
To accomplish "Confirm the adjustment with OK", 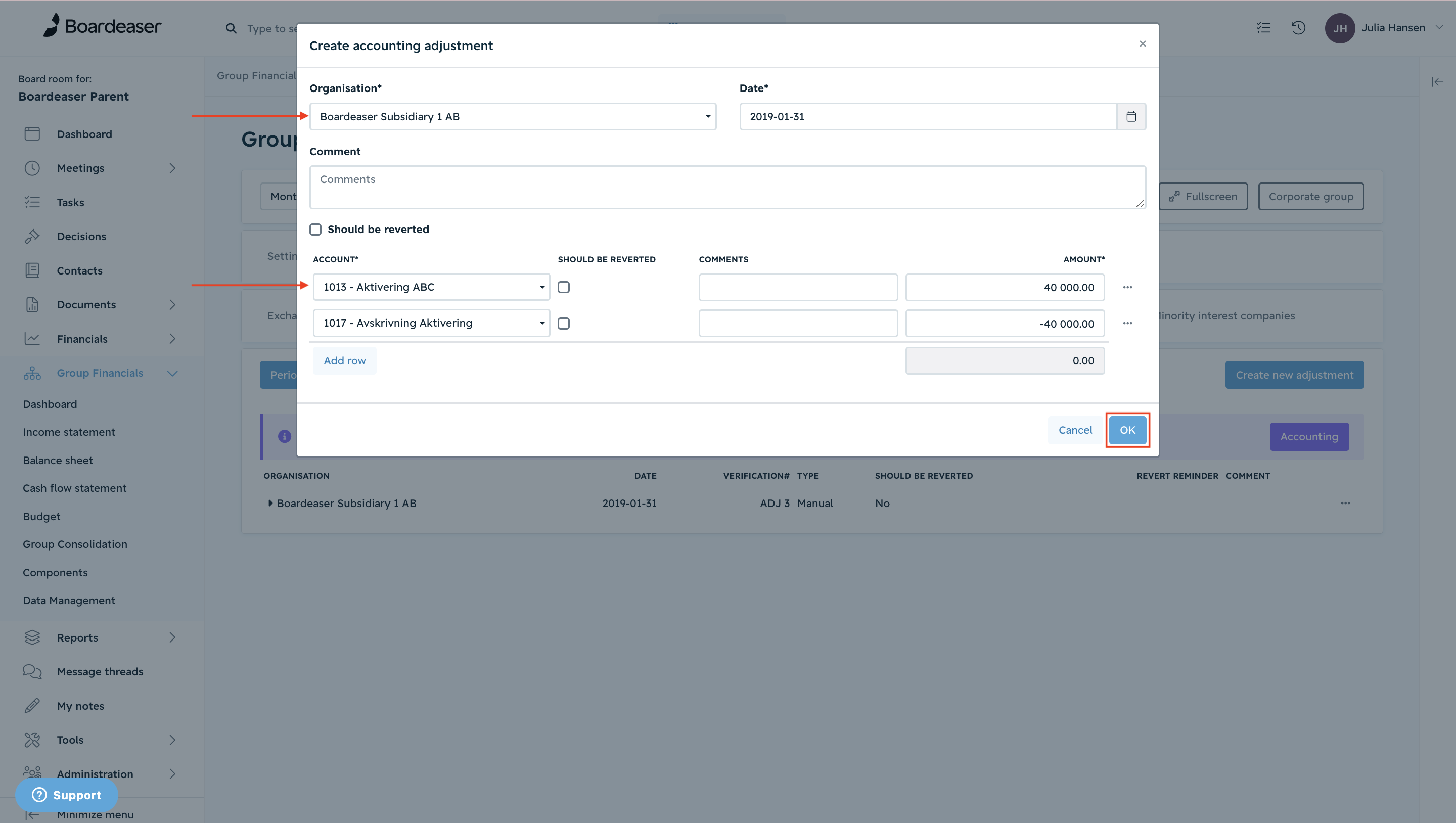I will pos(1127,430).
